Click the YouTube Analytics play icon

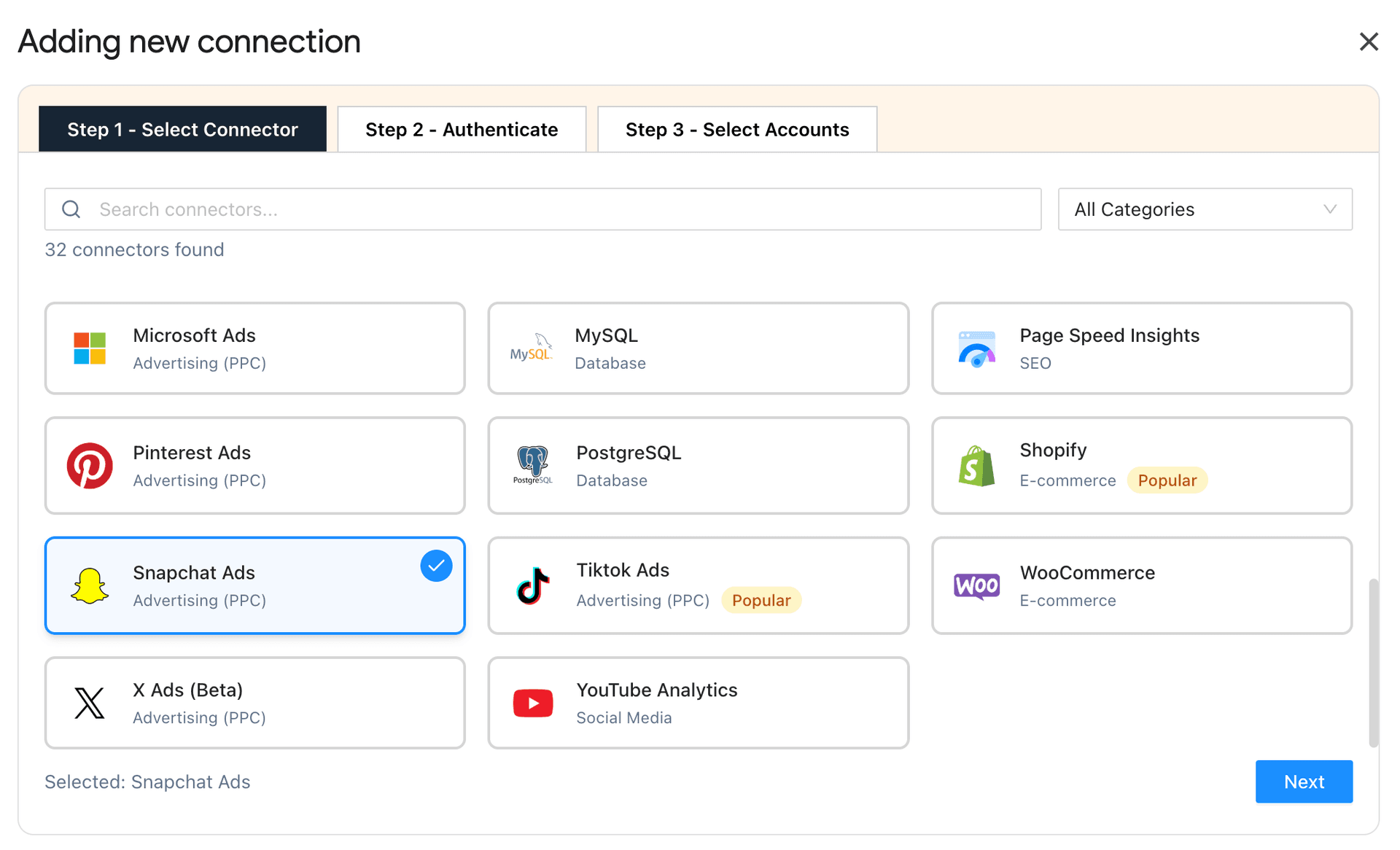point(532,703)
